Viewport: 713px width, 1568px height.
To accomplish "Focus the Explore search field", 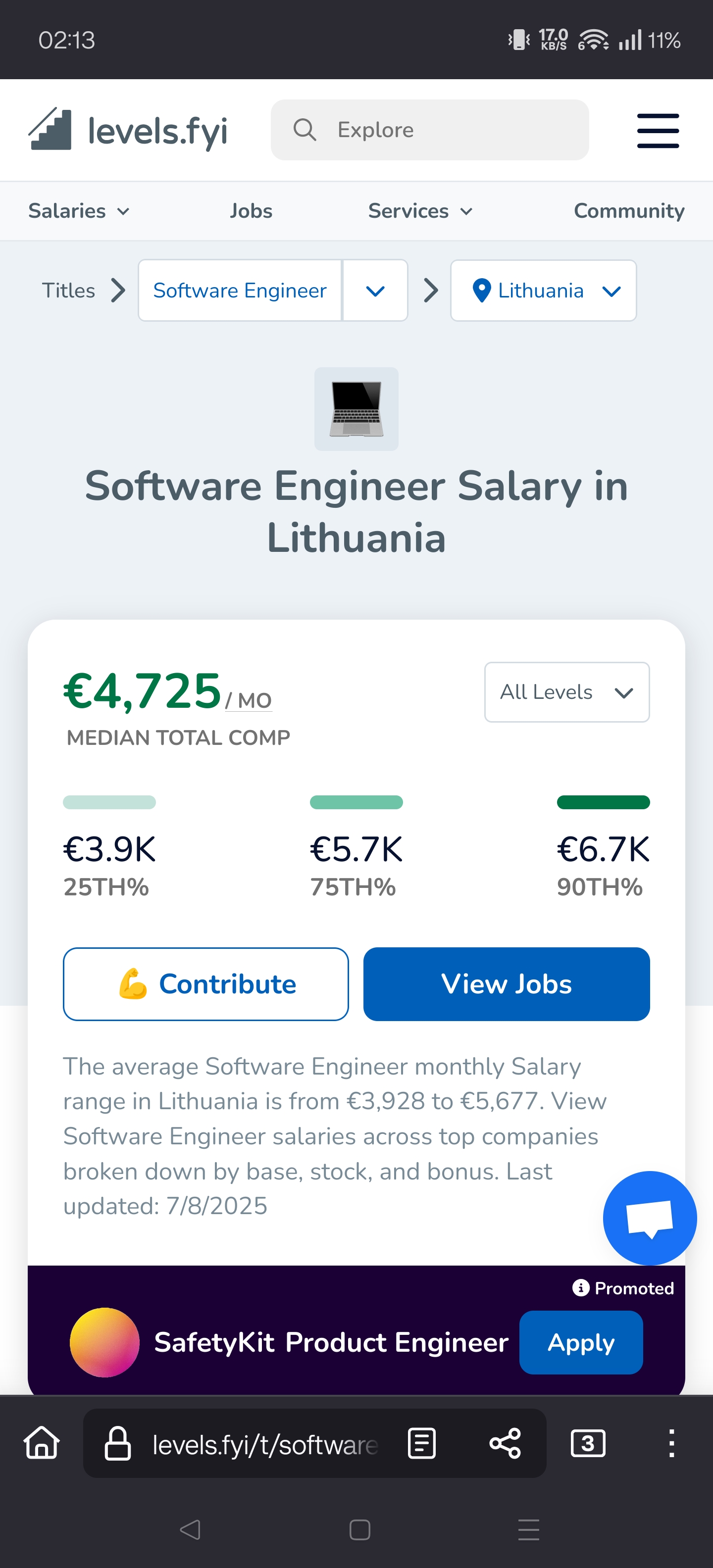I will tap(430, 130).
